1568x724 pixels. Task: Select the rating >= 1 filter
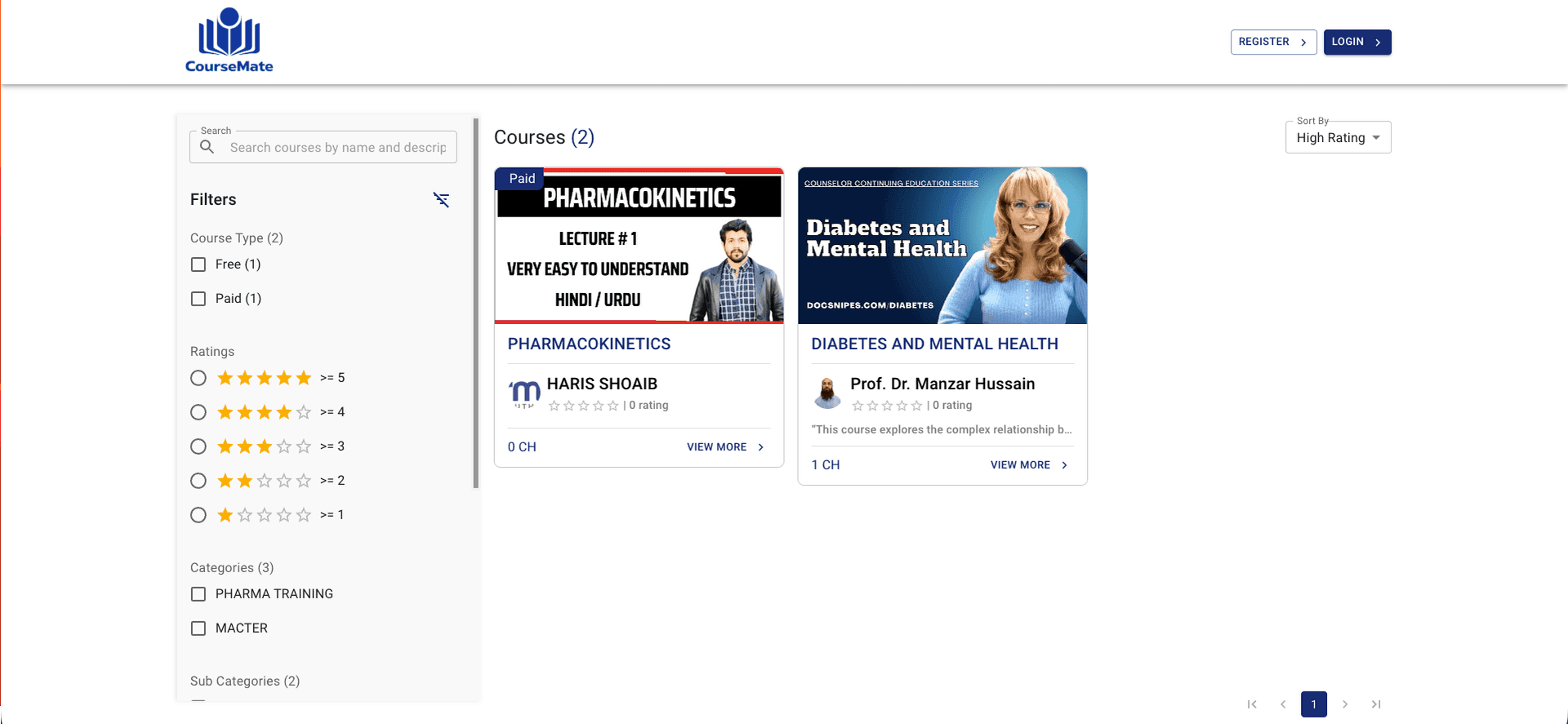click(198, 515)
